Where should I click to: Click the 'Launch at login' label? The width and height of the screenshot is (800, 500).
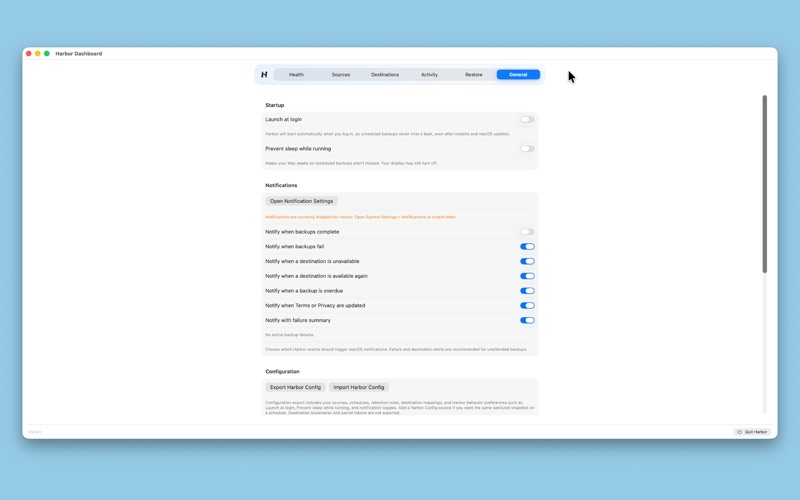click(x=284, y=119)
